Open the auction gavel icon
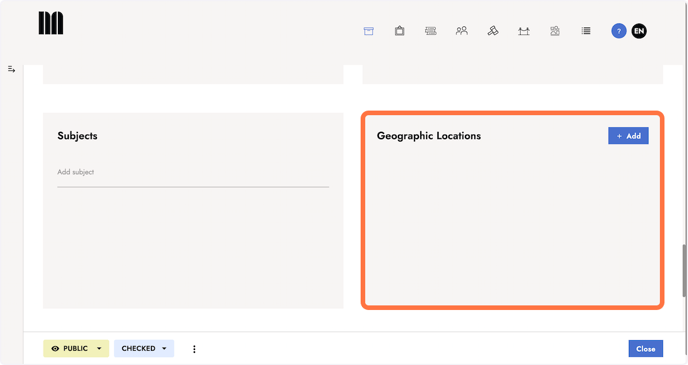 point(493,31)
